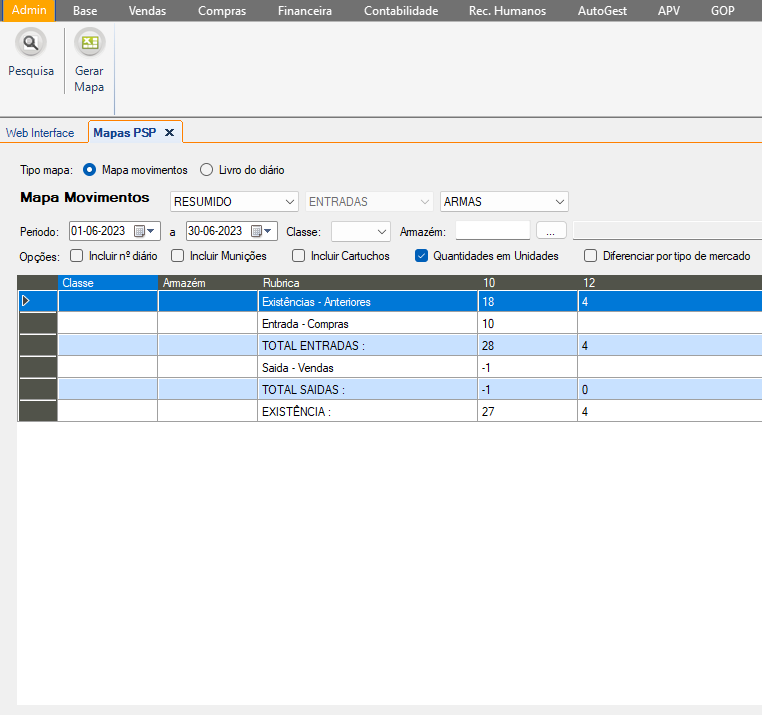This screenshot has height=715, width=762.
Task: Close the Mapas PSP tab
Action: (x=170, y=132)
